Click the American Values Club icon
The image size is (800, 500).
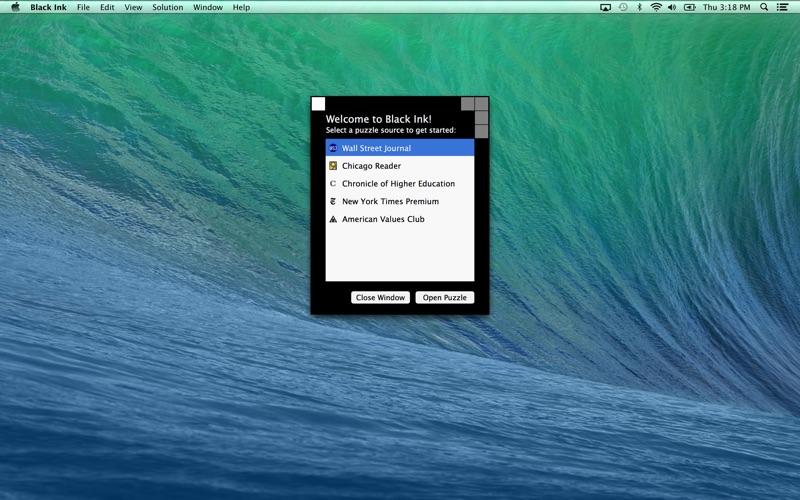333,219
